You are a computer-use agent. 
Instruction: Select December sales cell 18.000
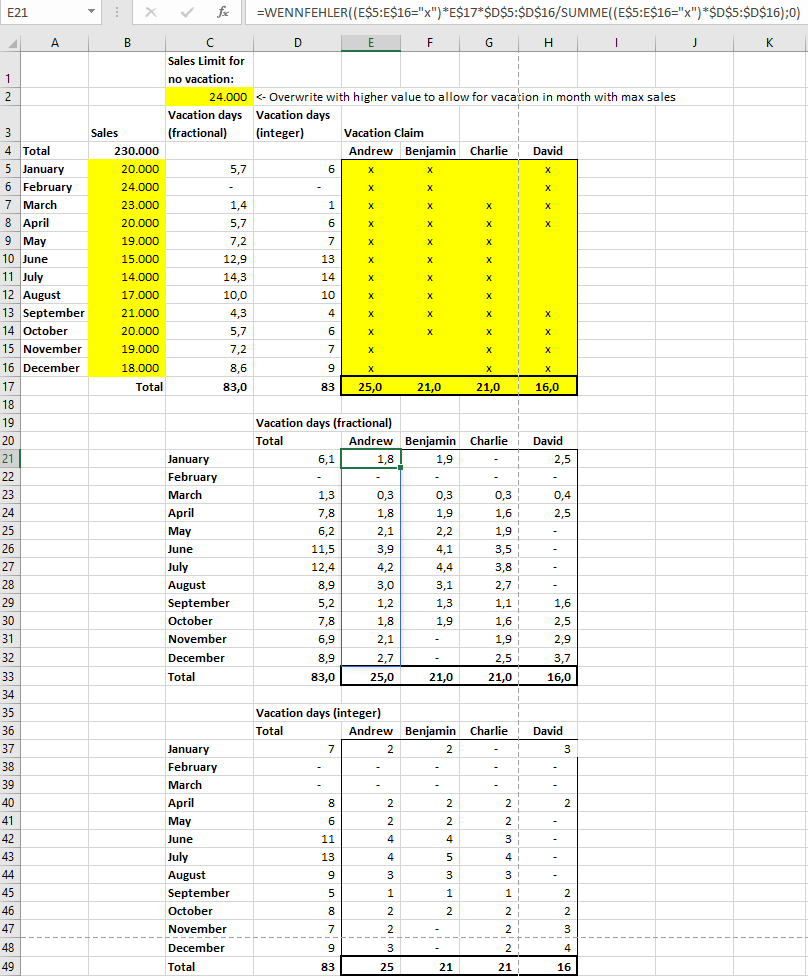(127, 368)
